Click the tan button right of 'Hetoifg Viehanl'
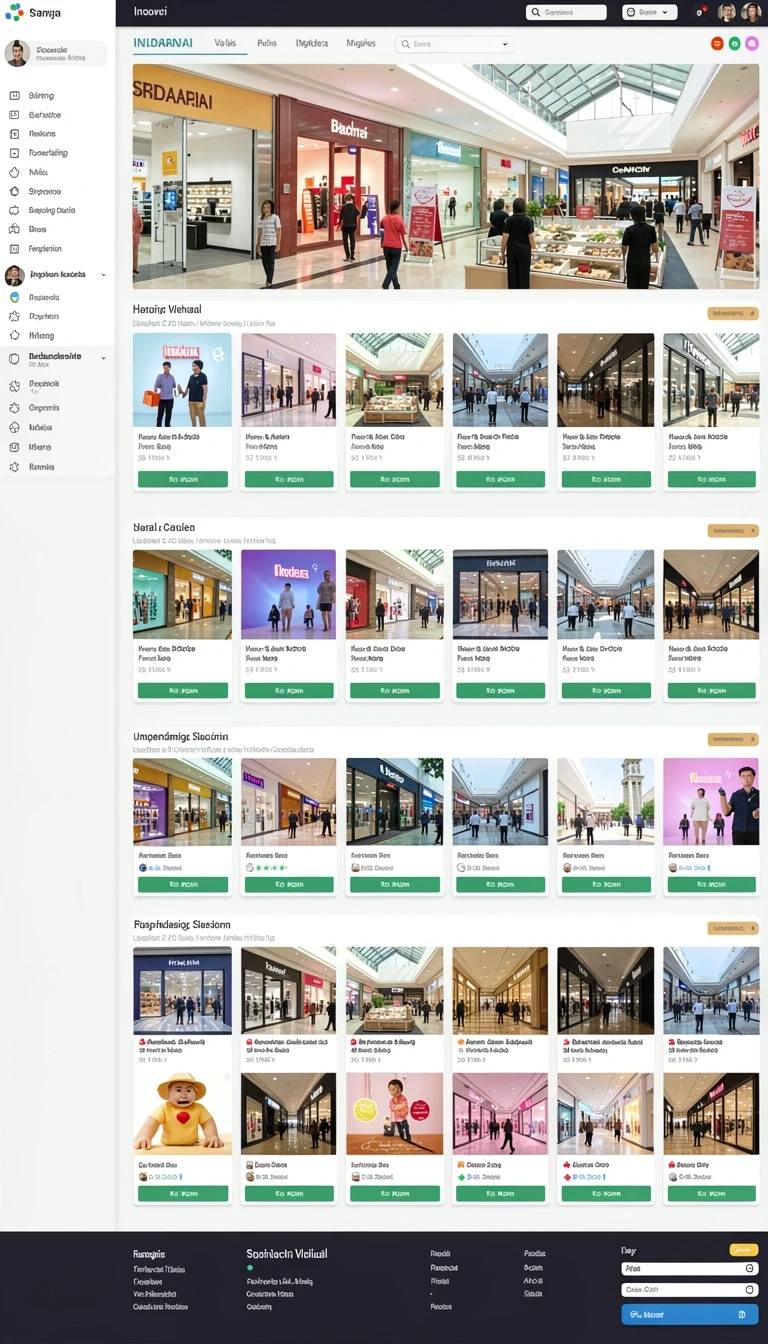768x1344 pixels. pyautogui.click(x=733, y=314)
